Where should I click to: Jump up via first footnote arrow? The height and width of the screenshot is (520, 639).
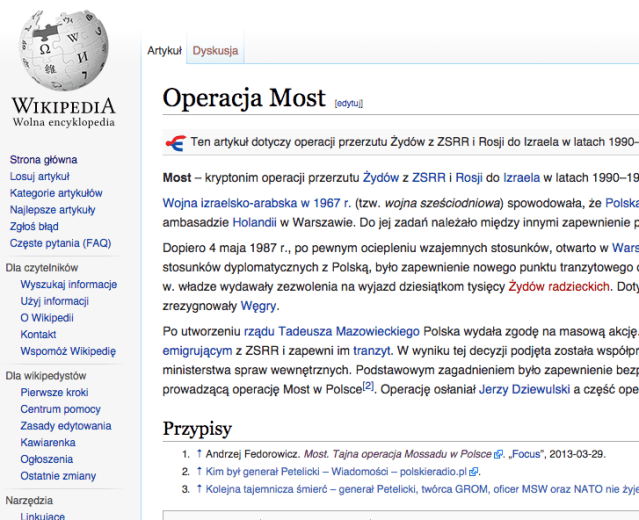(x=199, y=454)
